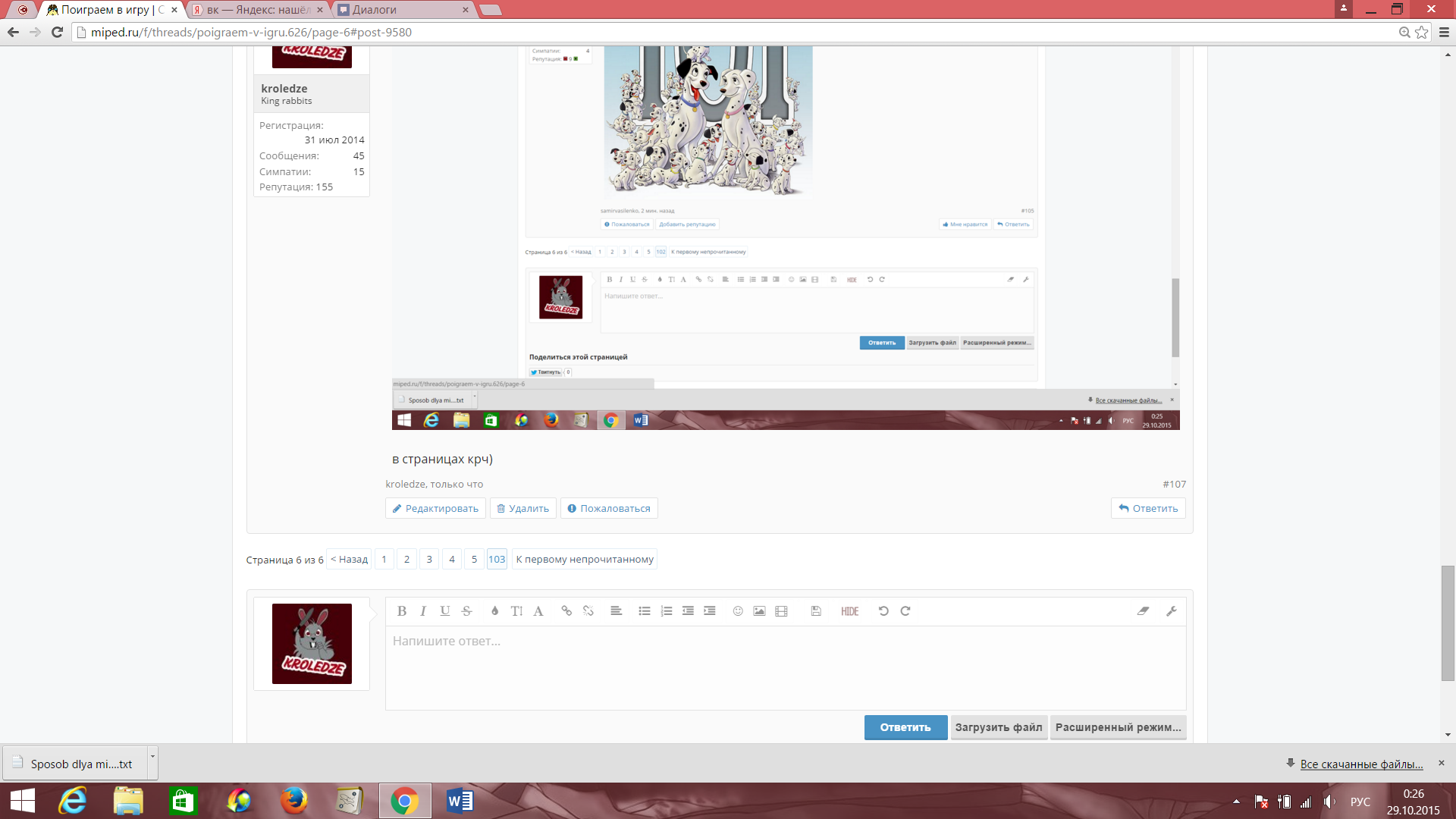Image resolution: width=1456 pixels, height=819 pixels.
Task: Switch to the Яндекс search tab
Action: [x=258, y=10]
